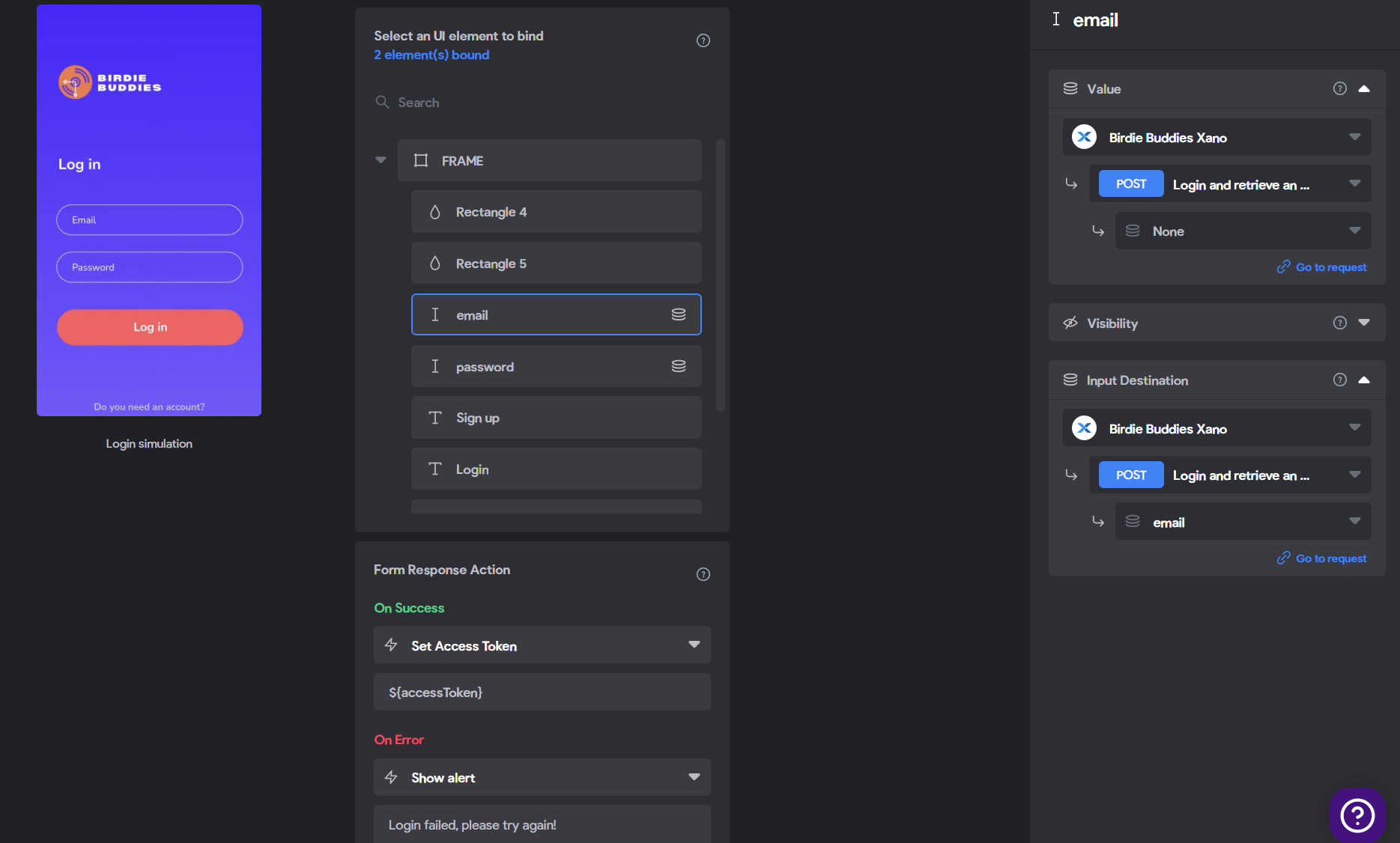Collapse the Input Destination section
The height and width of the screenshot is (843, 1400).
[1364, 380]
